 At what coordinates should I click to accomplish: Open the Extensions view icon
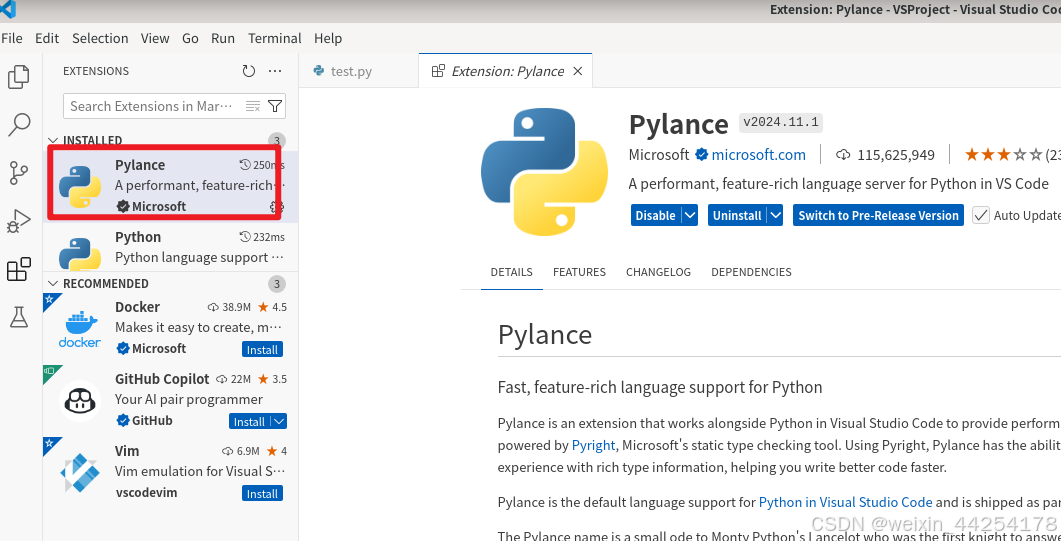[19, 269]
